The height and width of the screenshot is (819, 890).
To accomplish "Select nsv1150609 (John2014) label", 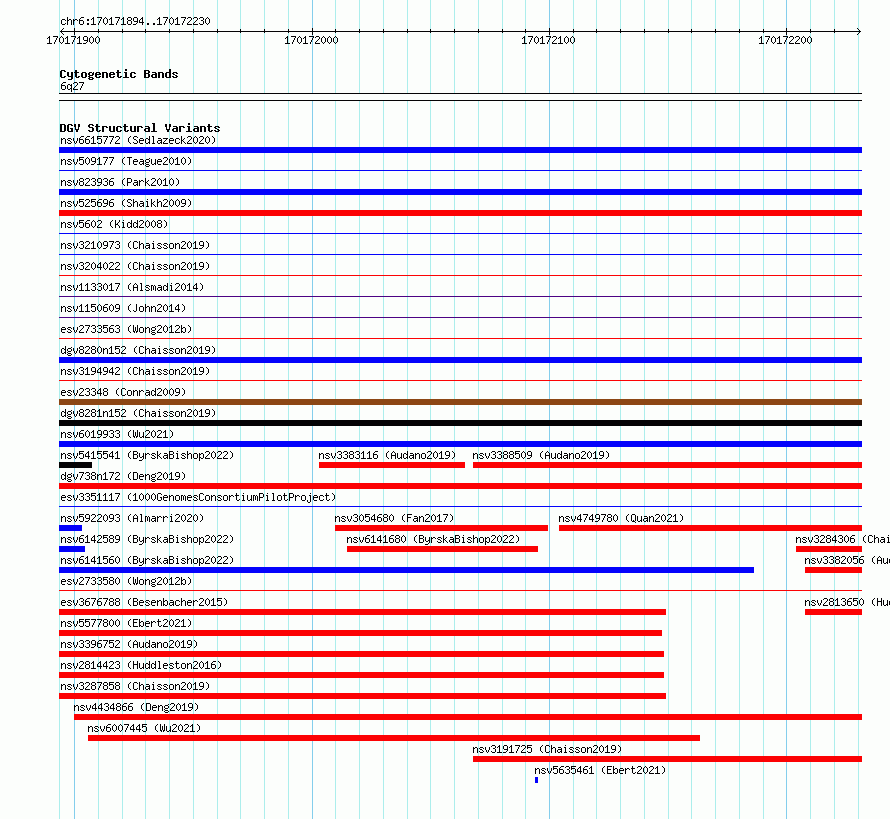I will tap(123, 308).
